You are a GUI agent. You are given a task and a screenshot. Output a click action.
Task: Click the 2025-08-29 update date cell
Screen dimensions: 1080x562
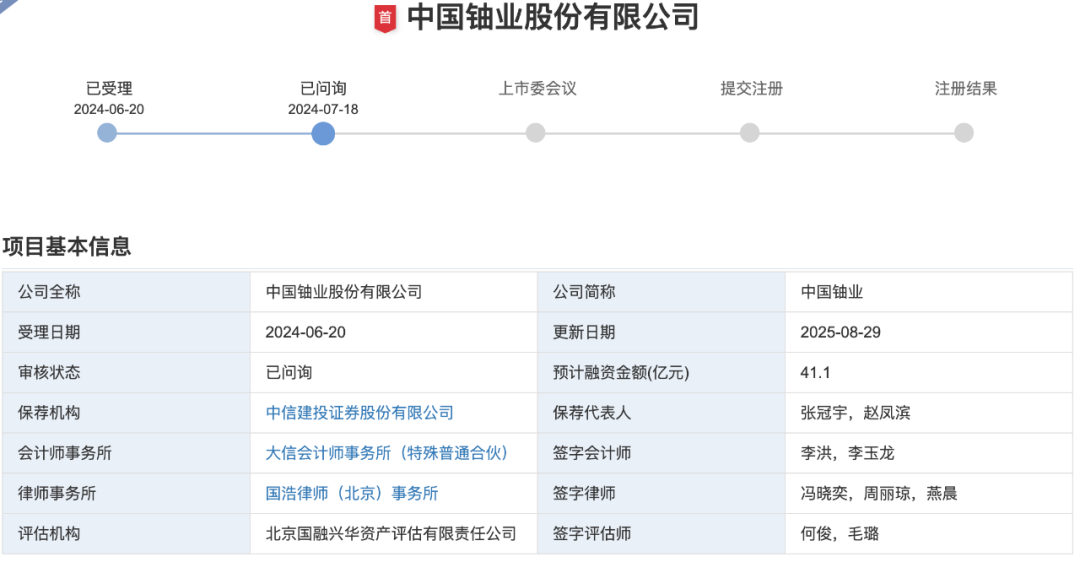929,332
